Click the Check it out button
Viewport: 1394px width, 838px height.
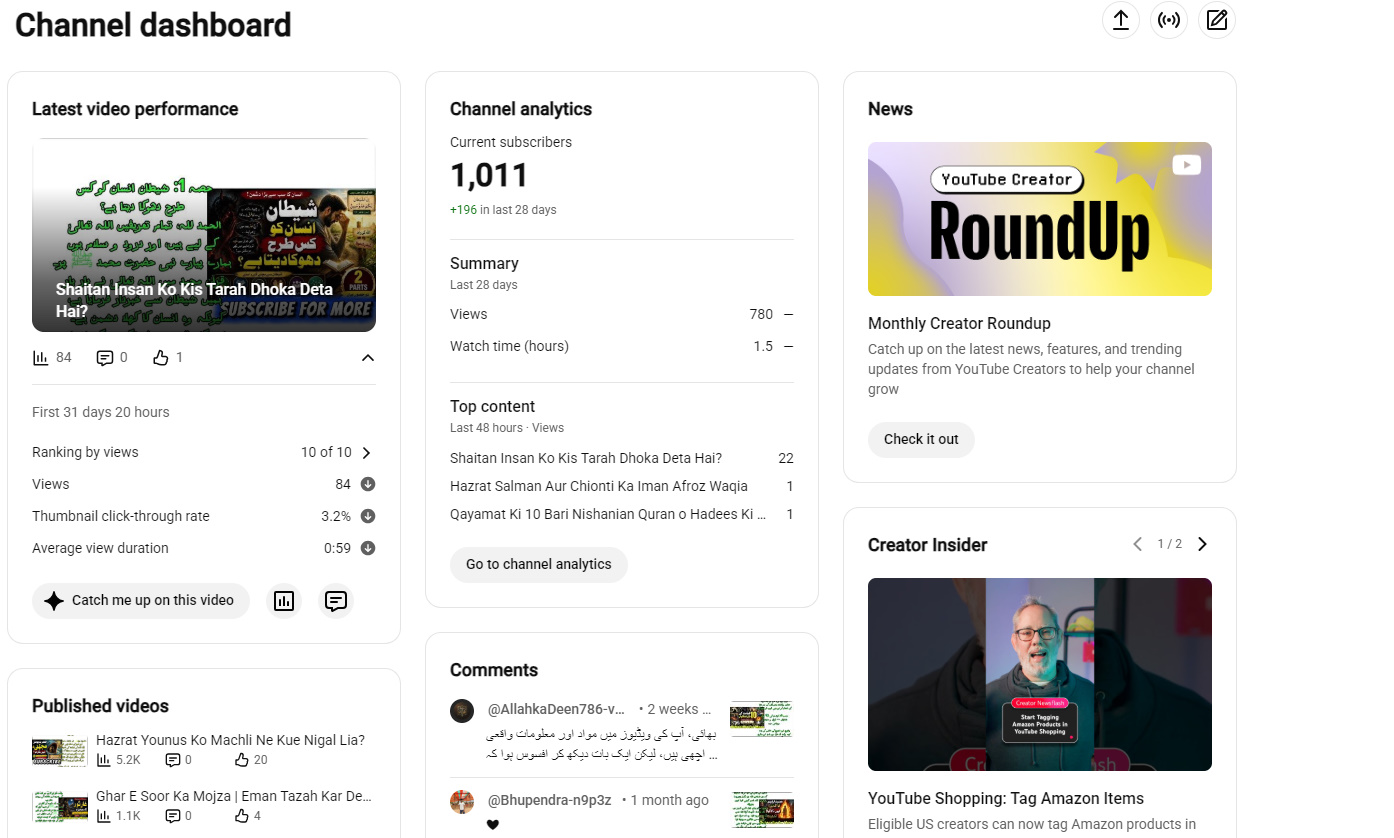(921, 440)
